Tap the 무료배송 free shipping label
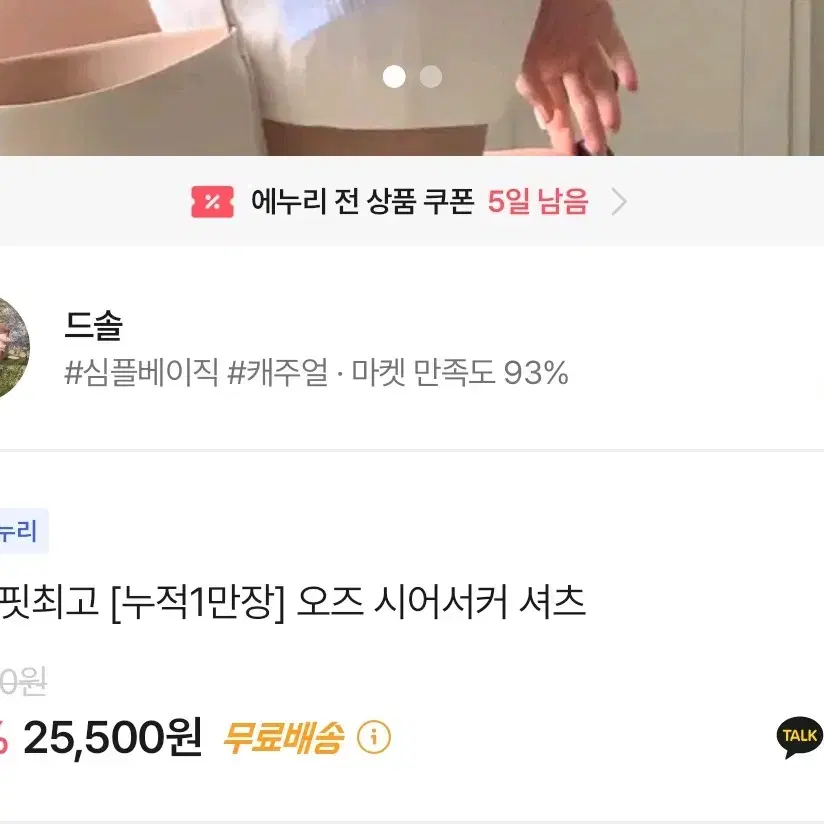This screenshot has height=824, width=824. (284, 738)
